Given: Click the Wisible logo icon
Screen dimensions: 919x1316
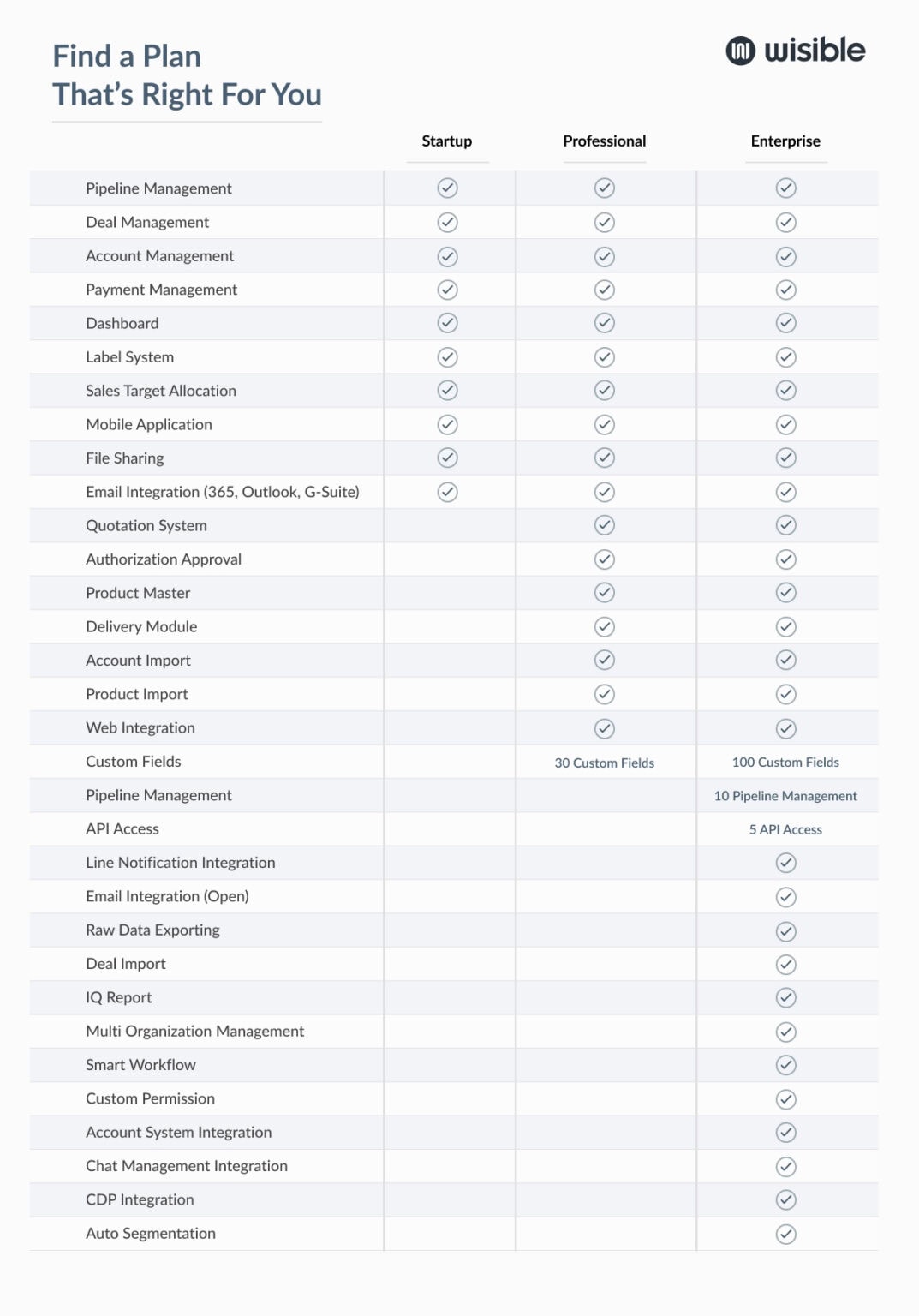Looking at the screenshot, I should [x=741, y=51].
